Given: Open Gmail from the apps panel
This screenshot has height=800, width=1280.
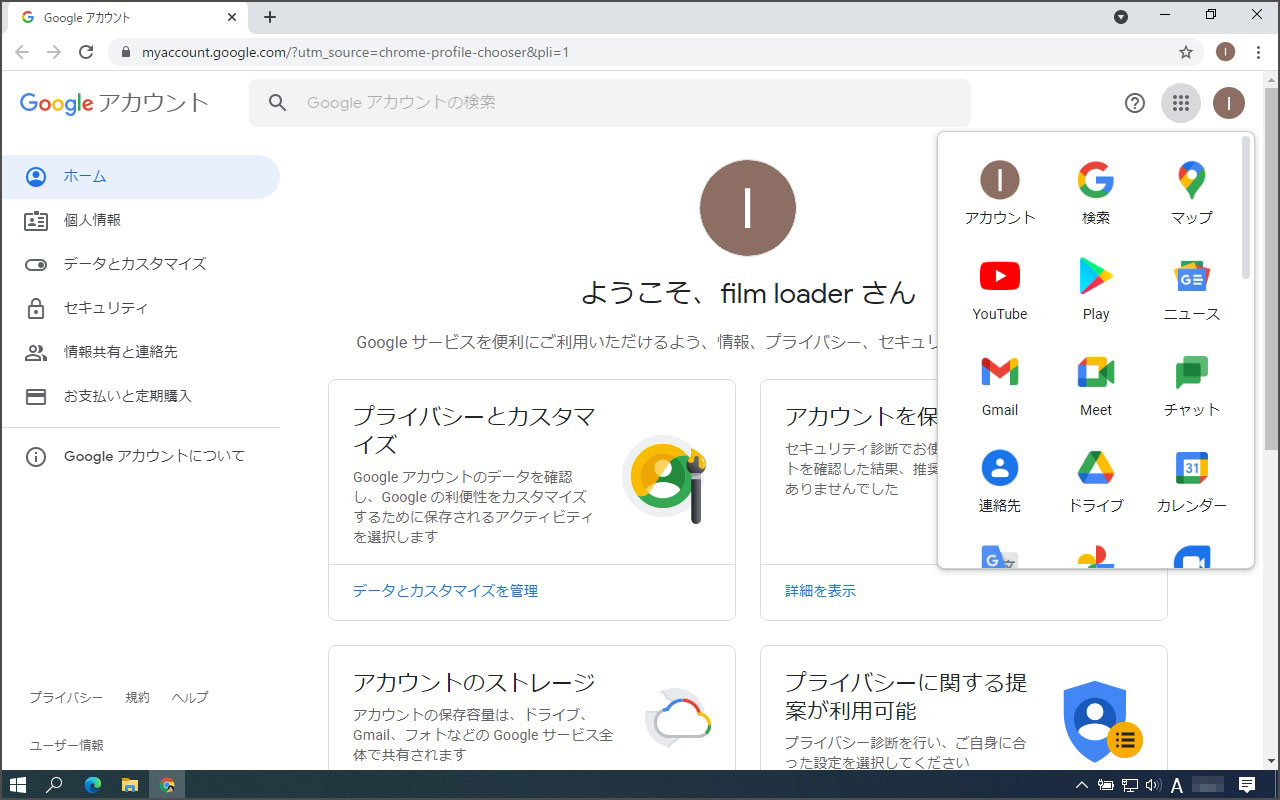Looking at the screenshot, I should point(999,386).
